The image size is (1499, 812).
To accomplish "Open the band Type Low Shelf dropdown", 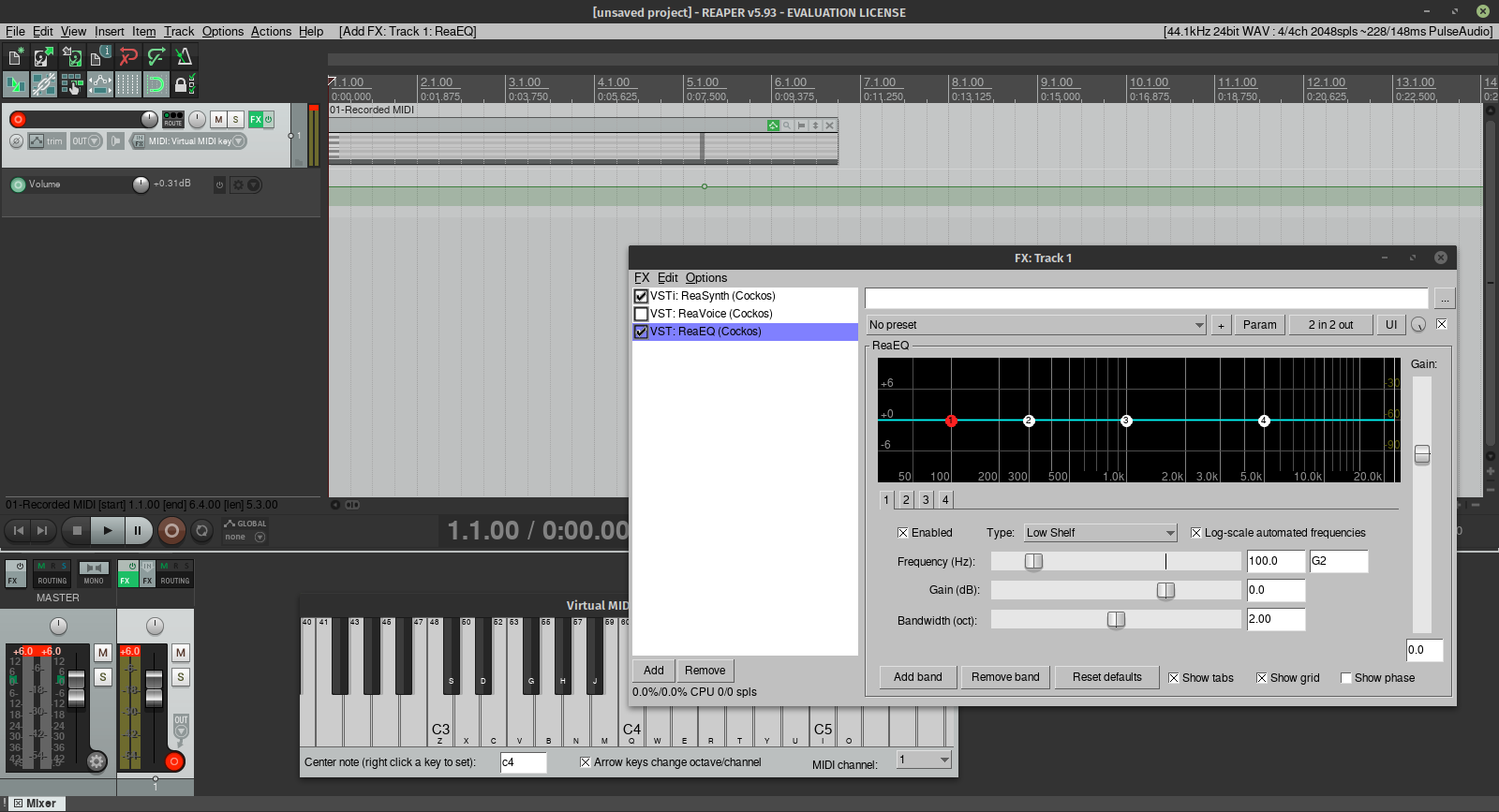I will point(1100,533).
